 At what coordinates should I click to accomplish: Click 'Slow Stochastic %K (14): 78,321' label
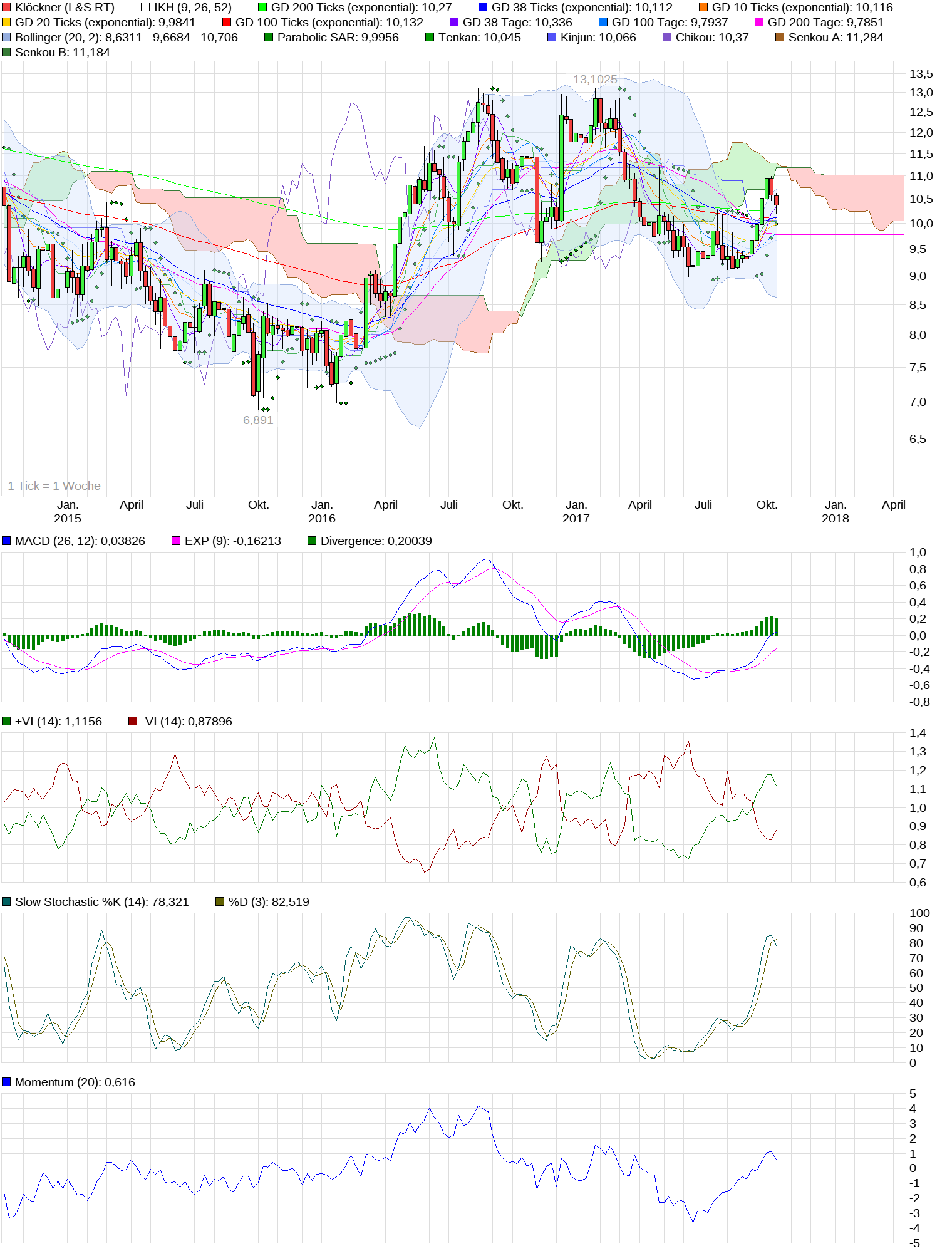tap(101, 902)
